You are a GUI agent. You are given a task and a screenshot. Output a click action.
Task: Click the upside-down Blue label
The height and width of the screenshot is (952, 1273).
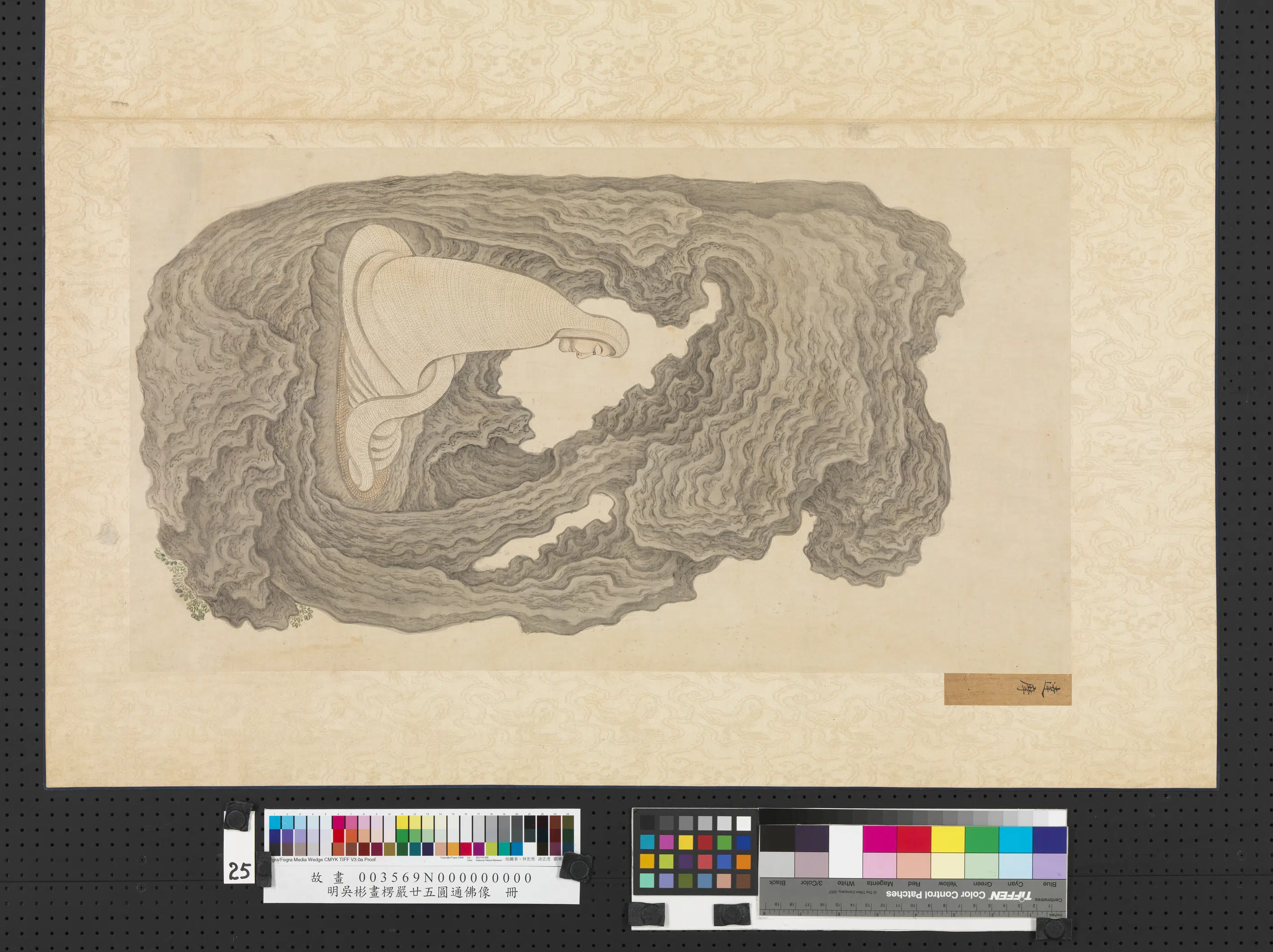click(x=1050, y=884)
